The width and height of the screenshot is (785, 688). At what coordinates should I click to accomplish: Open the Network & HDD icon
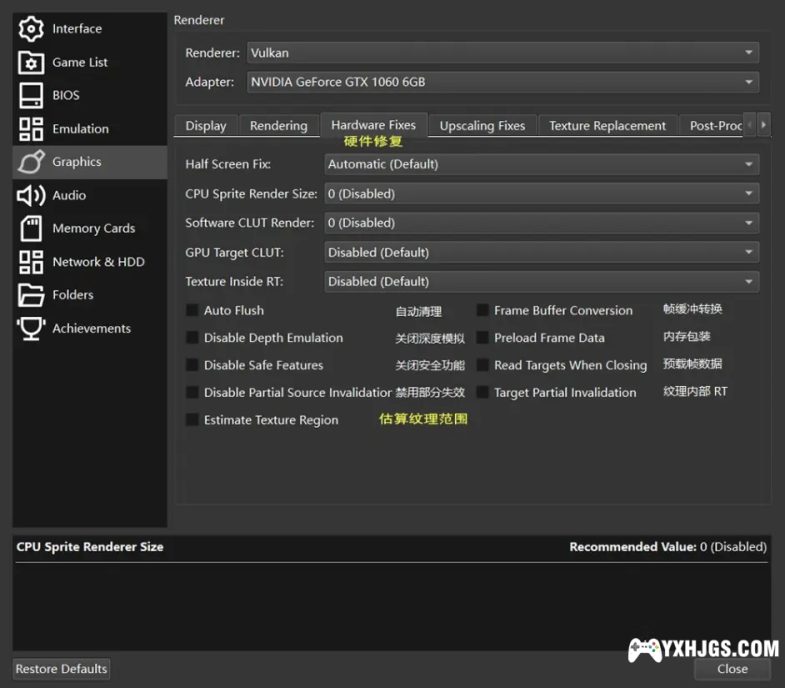coord(32,262)
